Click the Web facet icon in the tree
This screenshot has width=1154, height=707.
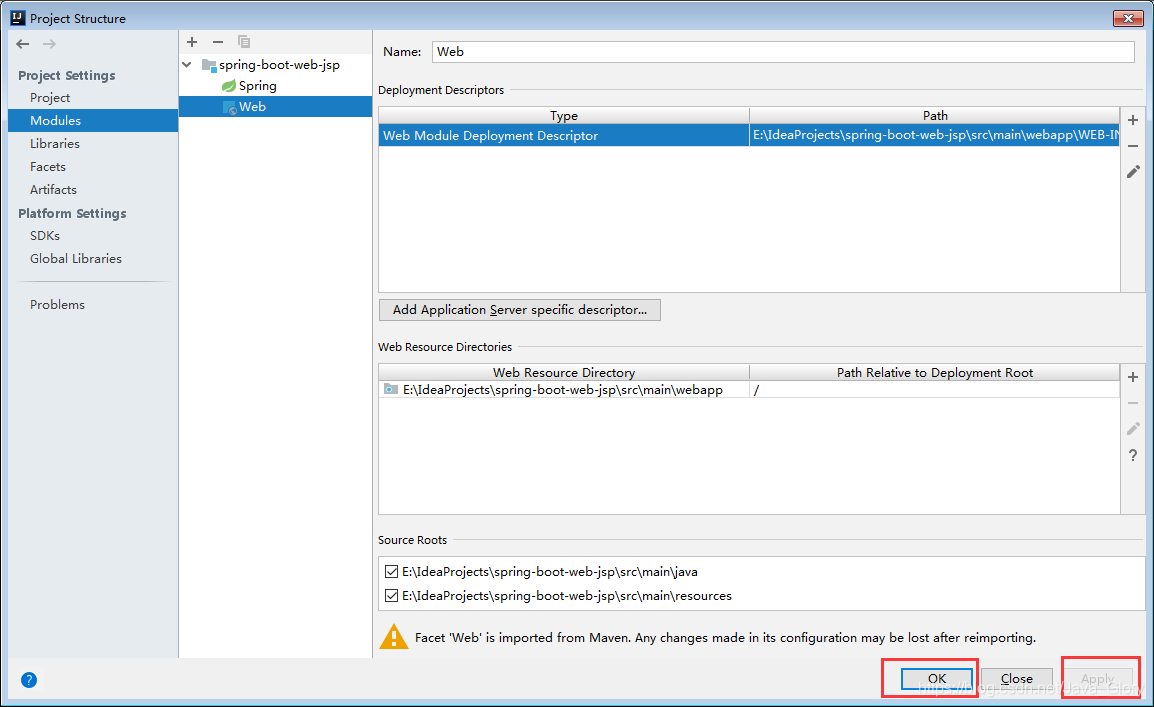pyautogui.click(x=230, y=107)
